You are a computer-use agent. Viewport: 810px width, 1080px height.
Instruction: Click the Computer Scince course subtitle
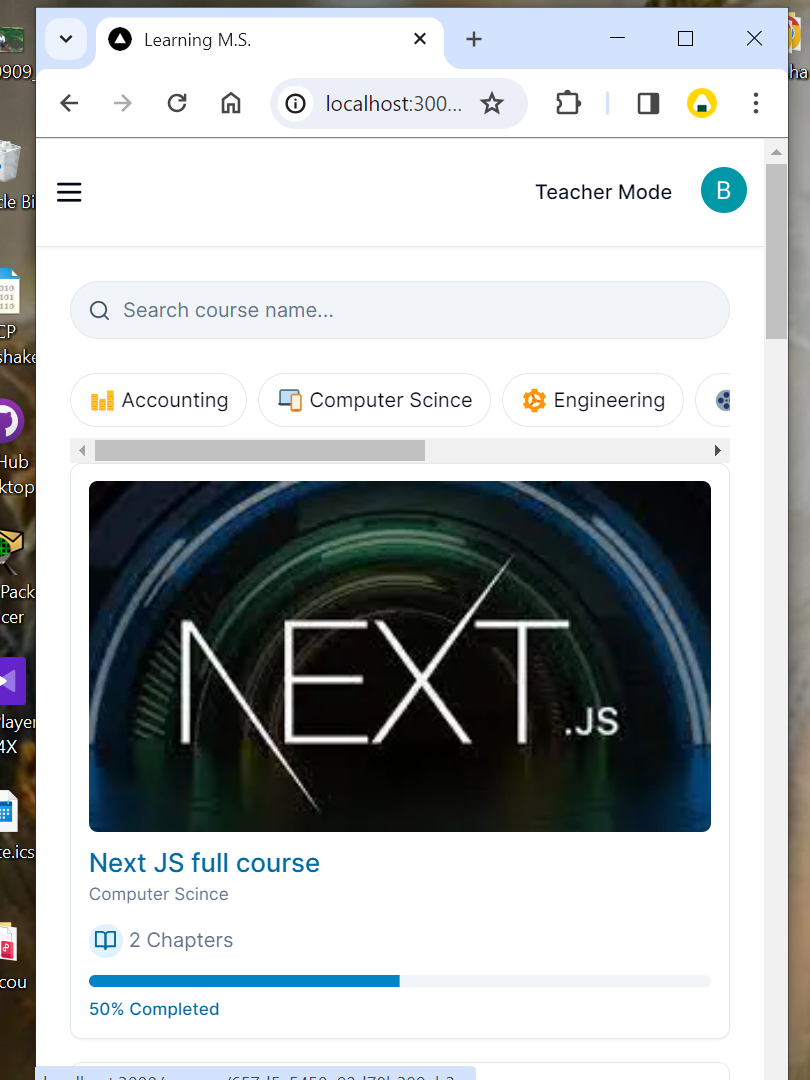[x=158, y=894]
